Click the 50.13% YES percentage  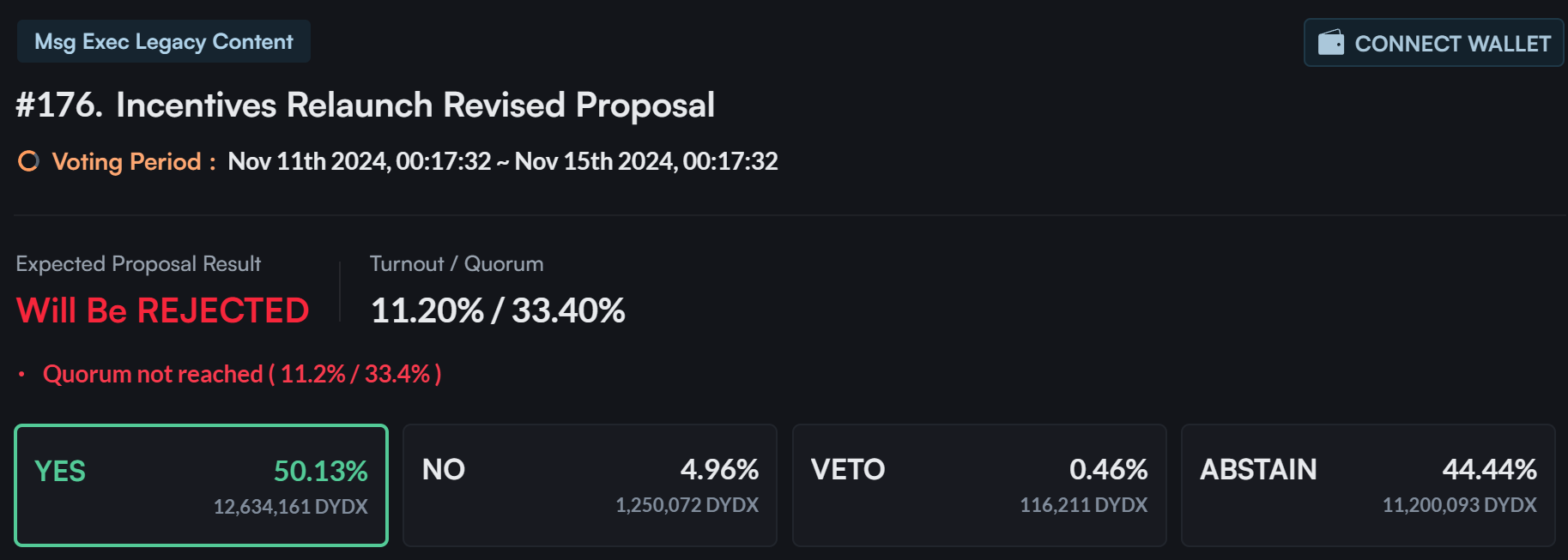[x=320, y=471]
